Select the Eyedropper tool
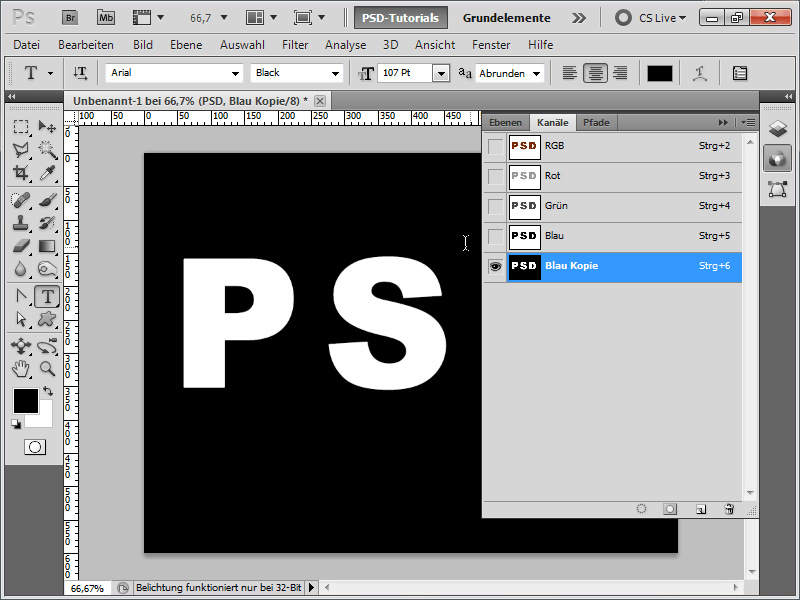Viewport: 800px width, 600px height. pos(47,172)
